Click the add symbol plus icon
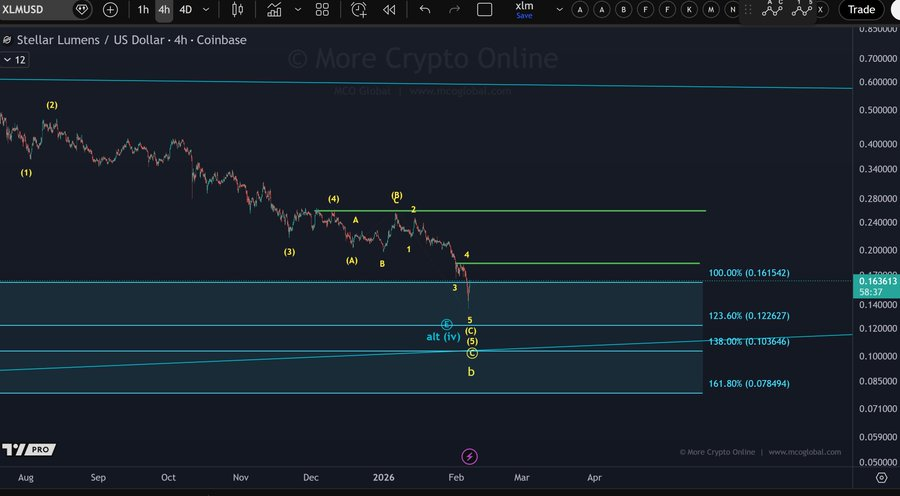 point(110,10)
